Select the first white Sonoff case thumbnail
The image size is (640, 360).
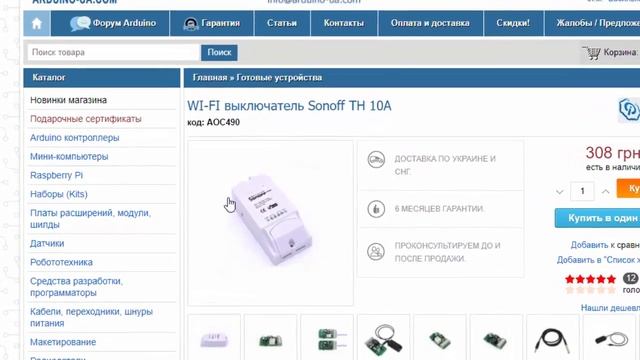214,339
